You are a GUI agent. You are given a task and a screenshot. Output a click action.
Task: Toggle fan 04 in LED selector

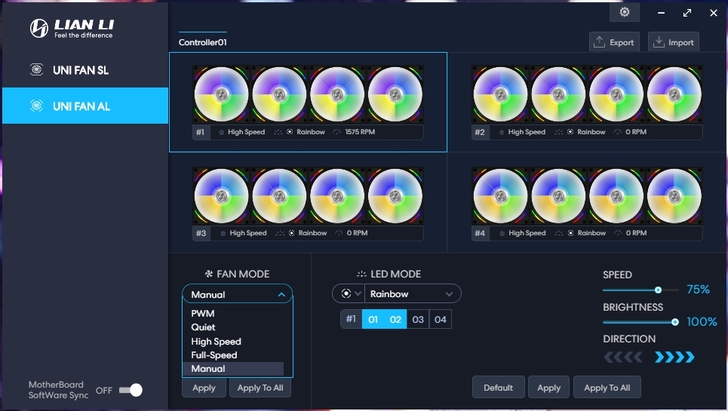pyautogui.click(x=440, y=320)
